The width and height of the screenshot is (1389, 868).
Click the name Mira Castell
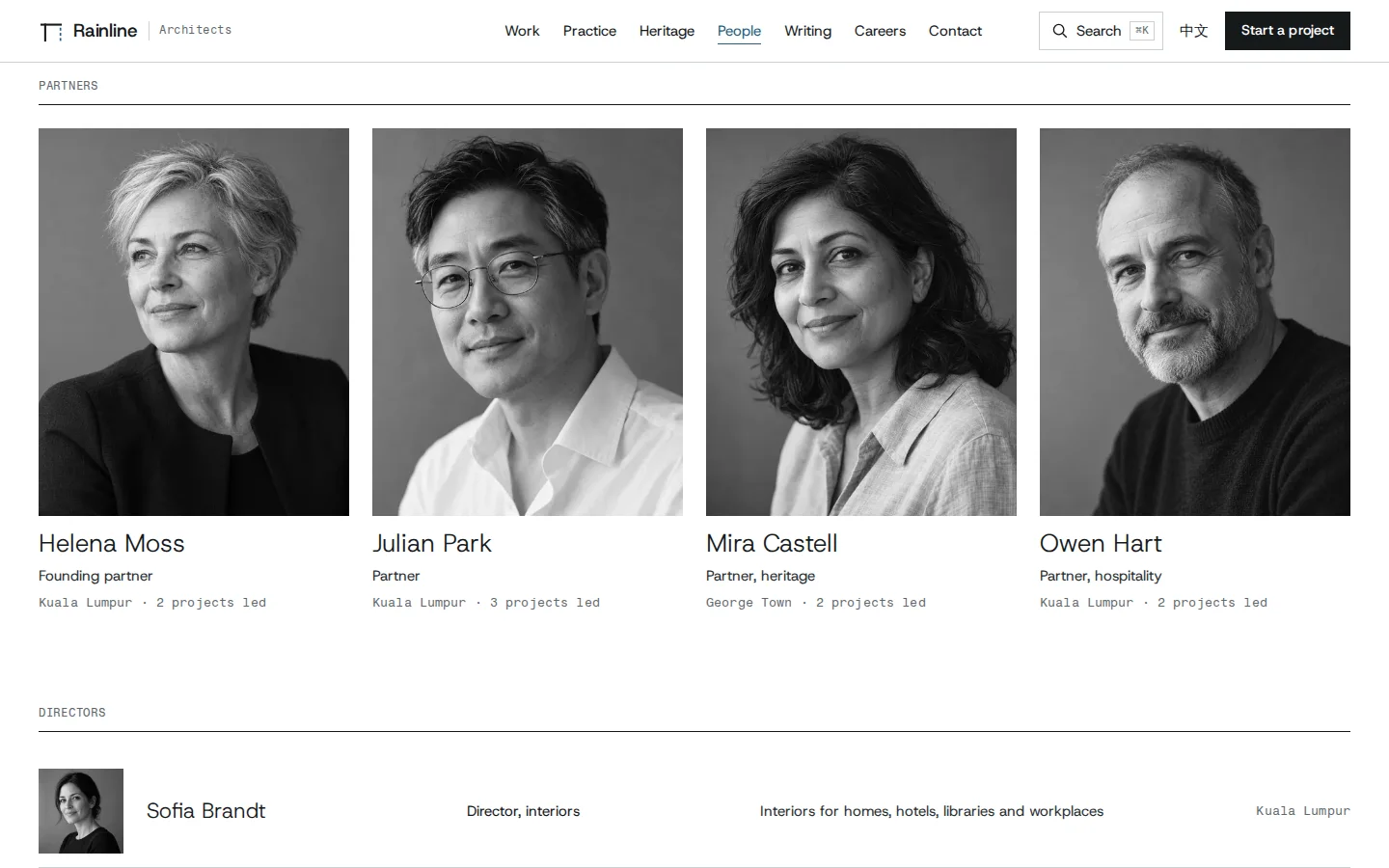pyautogui.click(x=772, y=543)
